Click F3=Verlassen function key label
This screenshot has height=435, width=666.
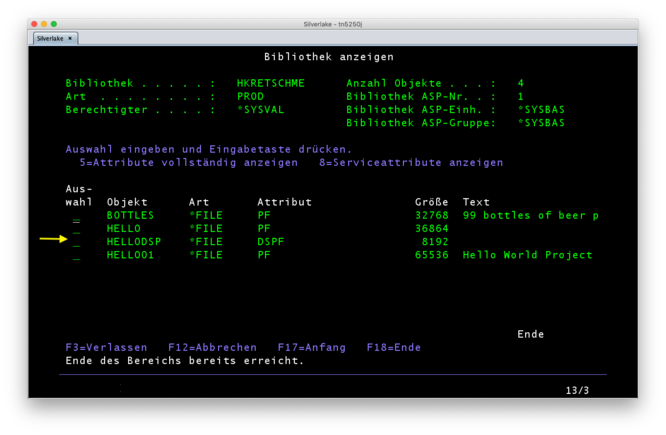pyautogui.click(x=106, y=347)
